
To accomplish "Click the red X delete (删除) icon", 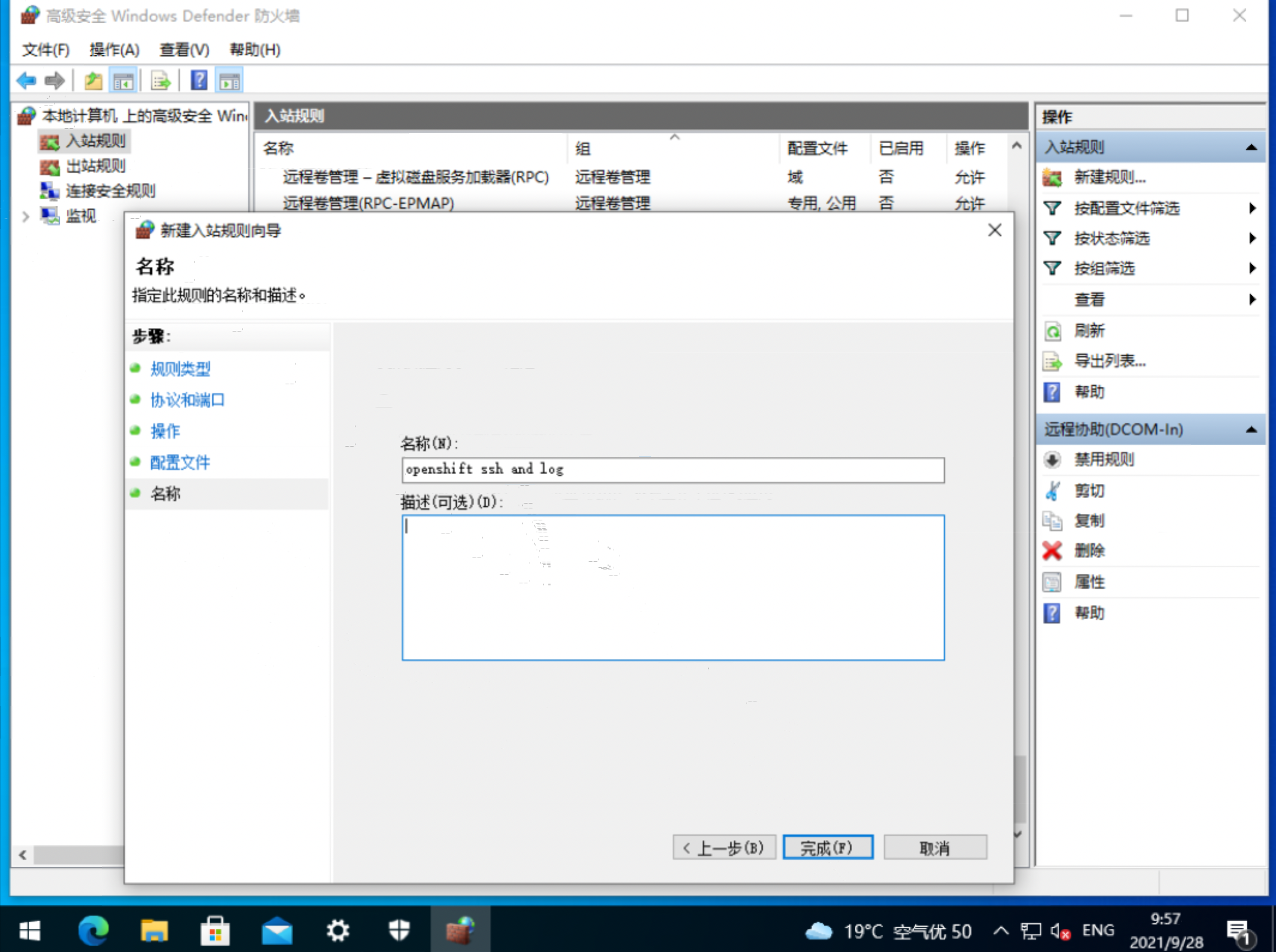I will click(x=1052, y=550).
